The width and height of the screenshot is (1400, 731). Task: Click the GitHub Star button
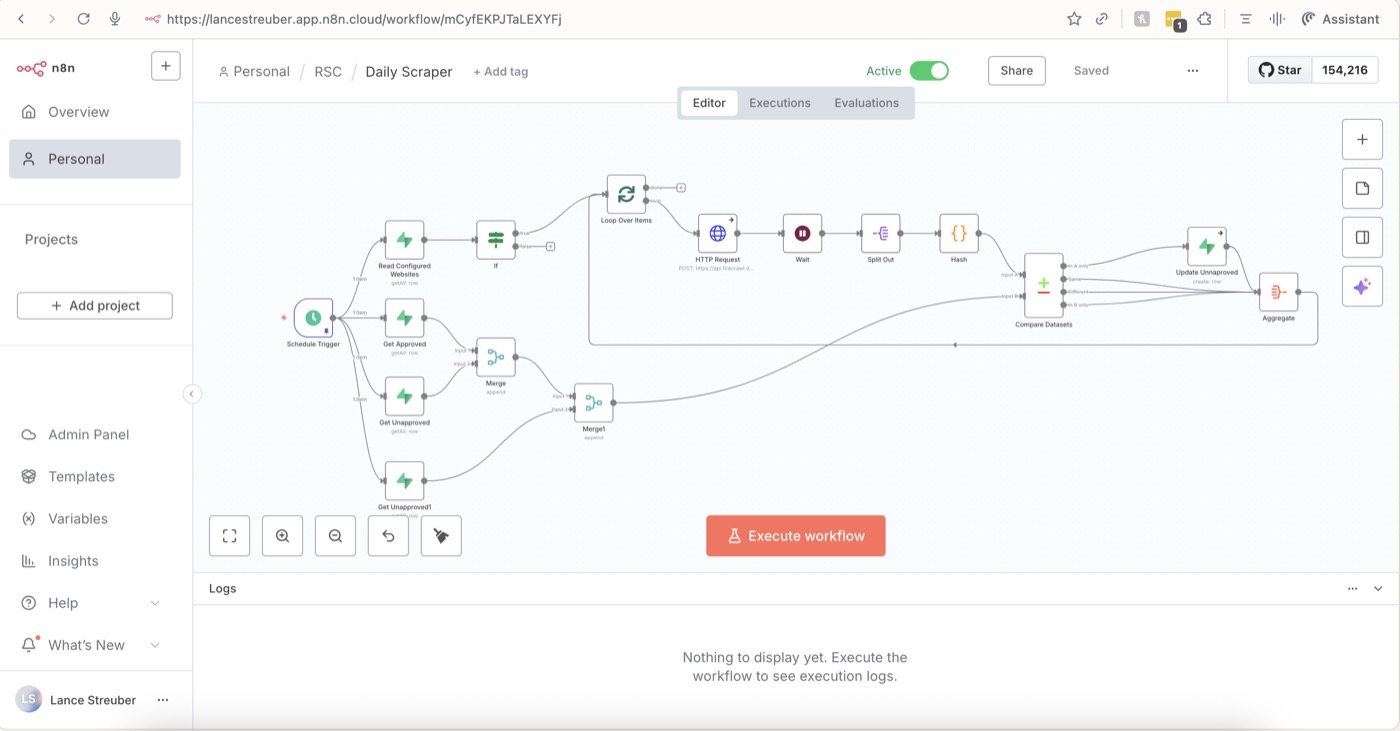[x=1280, y=70]
